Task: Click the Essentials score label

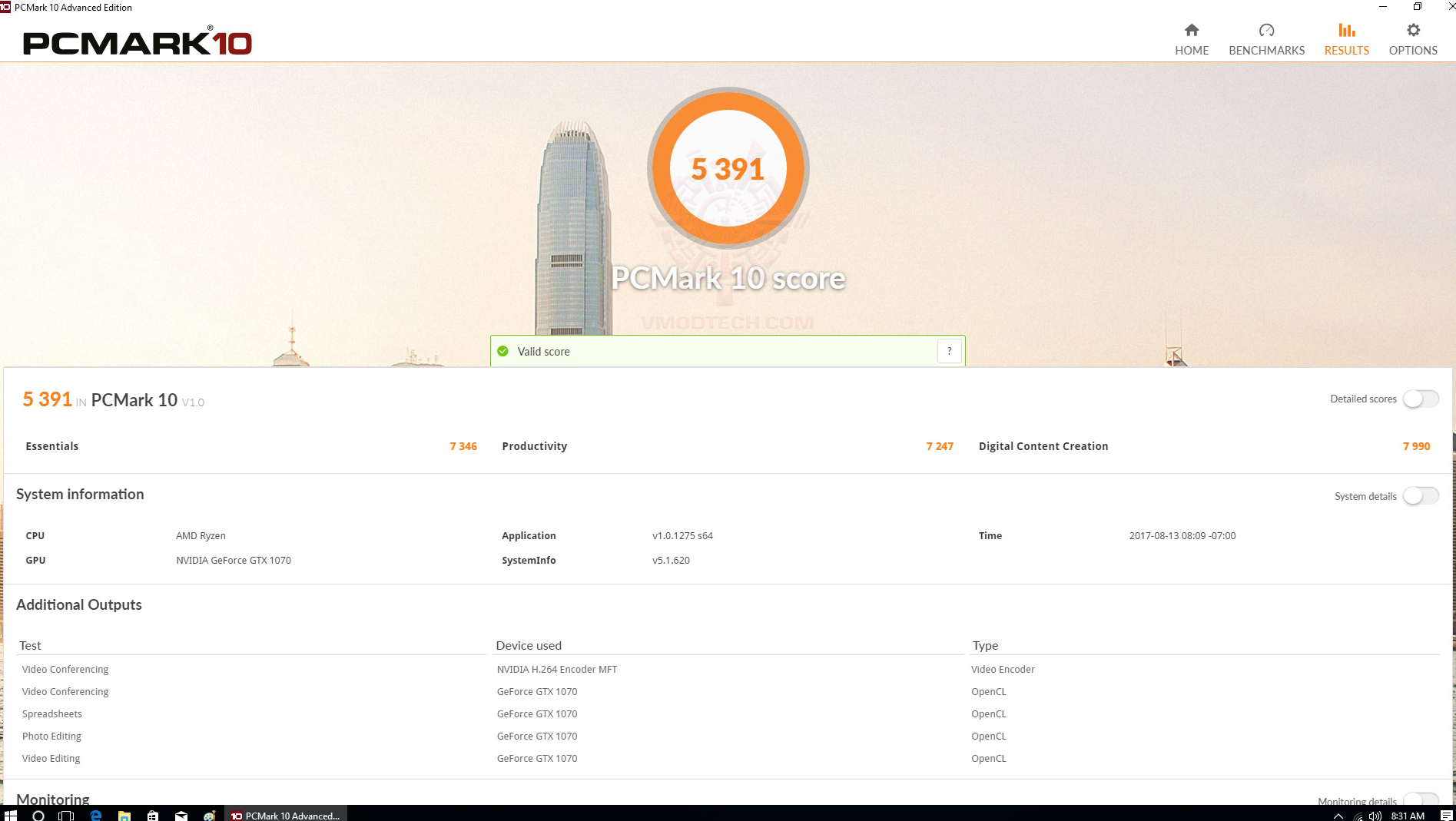Action: [x=52, y=446]
